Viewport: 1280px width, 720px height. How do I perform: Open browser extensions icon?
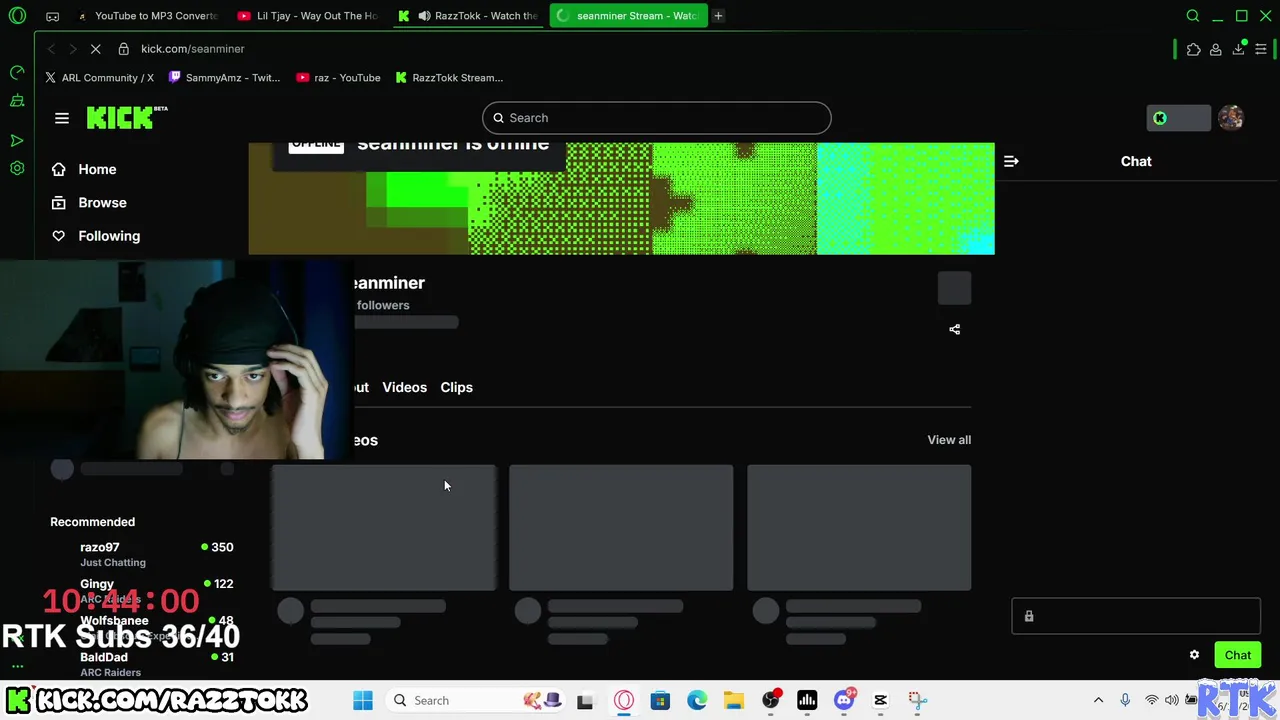pos(1194,49)
